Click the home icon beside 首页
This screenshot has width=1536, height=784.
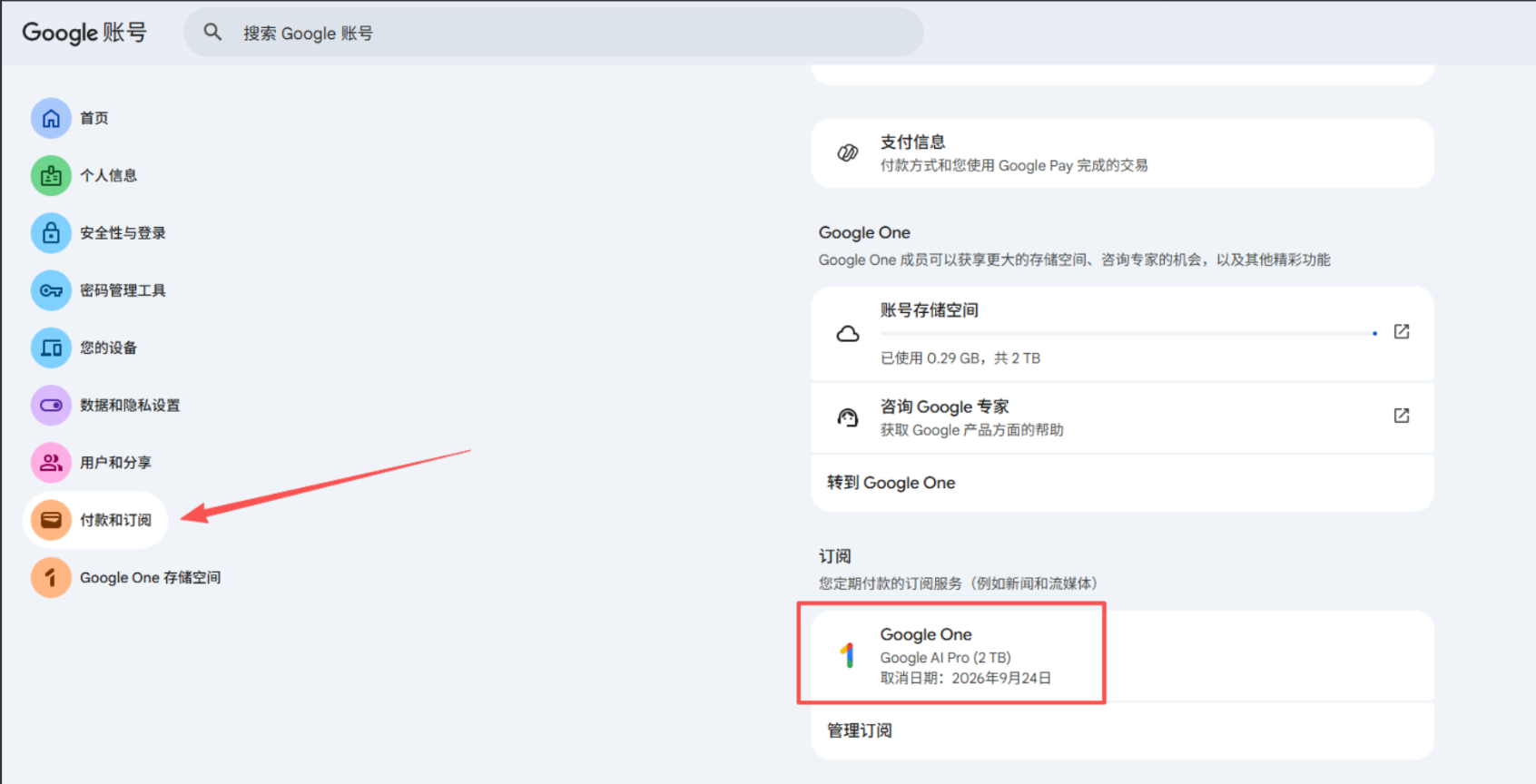click(x=51, y=118)
